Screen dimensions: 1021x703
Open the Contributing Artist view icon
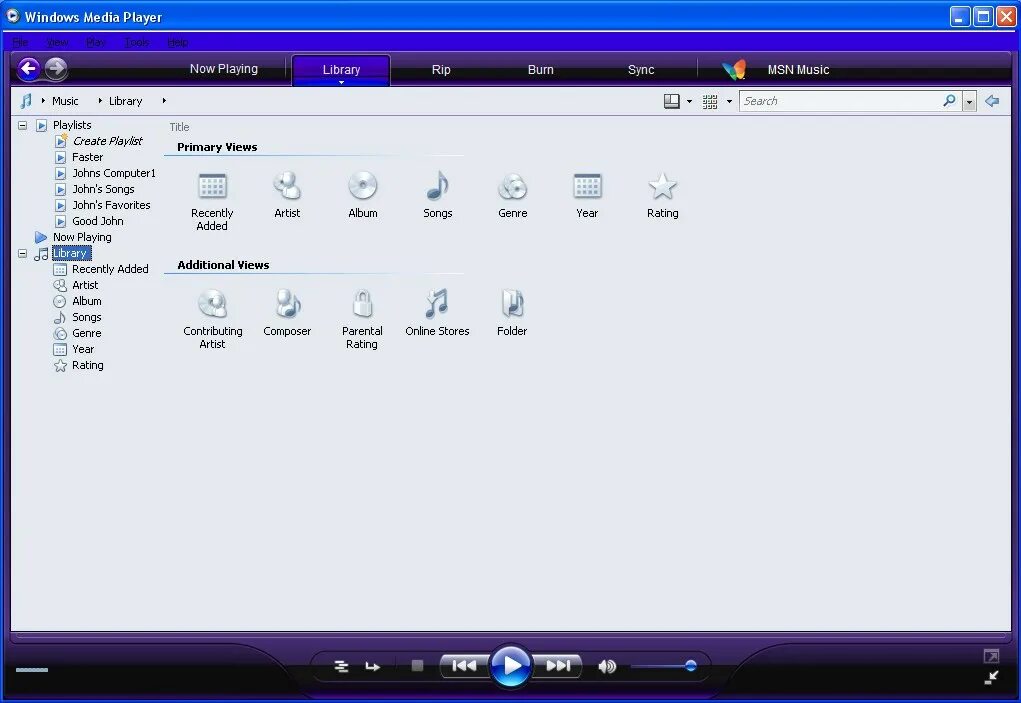[x=212, y=304]
